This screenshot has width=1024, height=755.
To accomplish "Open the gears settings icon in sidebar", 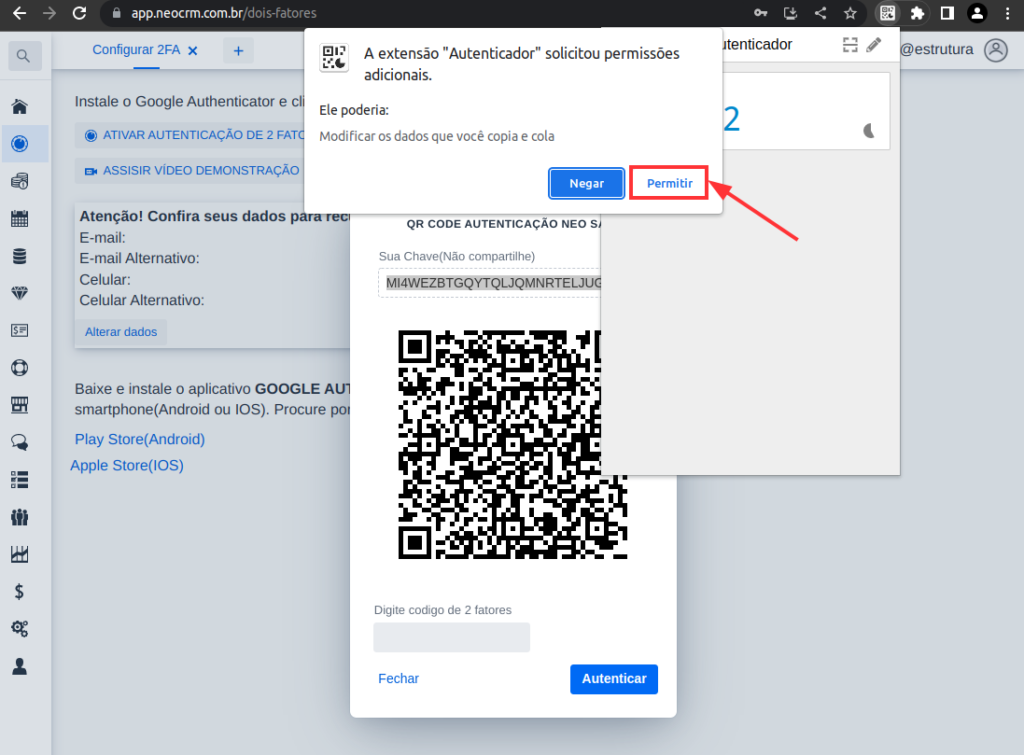I will click(19, 628).
